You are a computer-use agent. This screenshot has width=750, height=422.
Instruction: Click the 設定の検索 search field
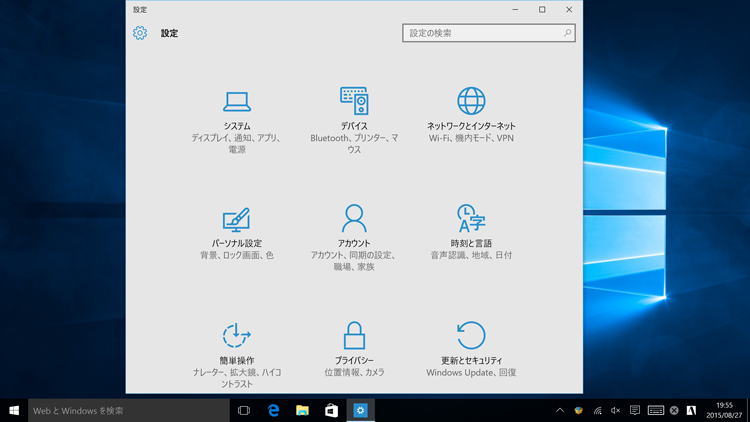[482, 33]
